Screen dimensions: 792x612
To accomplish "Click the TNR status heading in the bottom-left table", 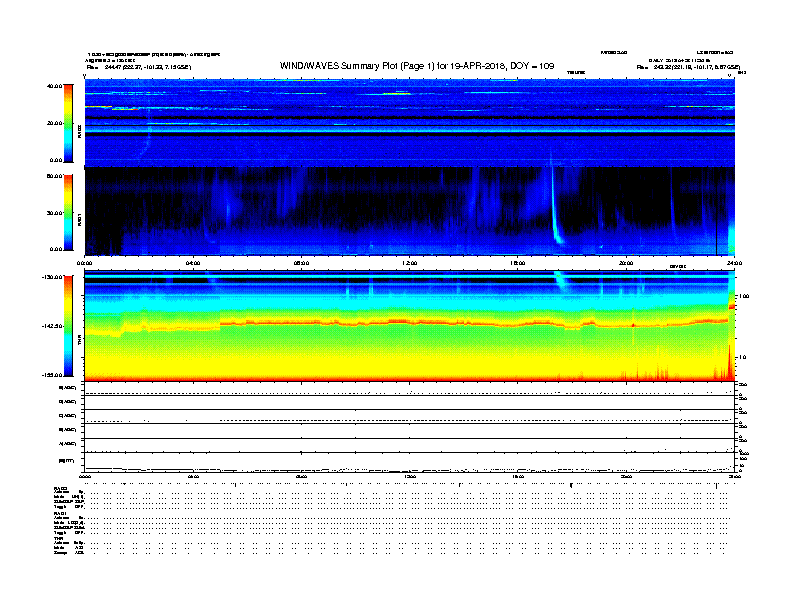I will (x=58, y=538).
